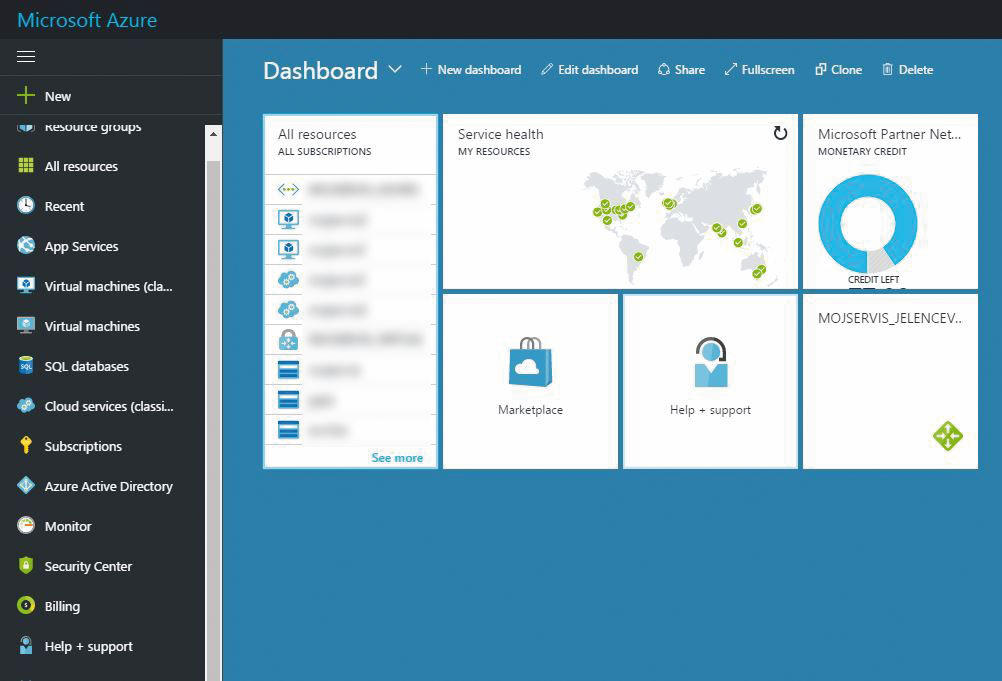1002x681 pixels.
Task: Open App Services from the sidebar
Action: [x=81, y=247]
